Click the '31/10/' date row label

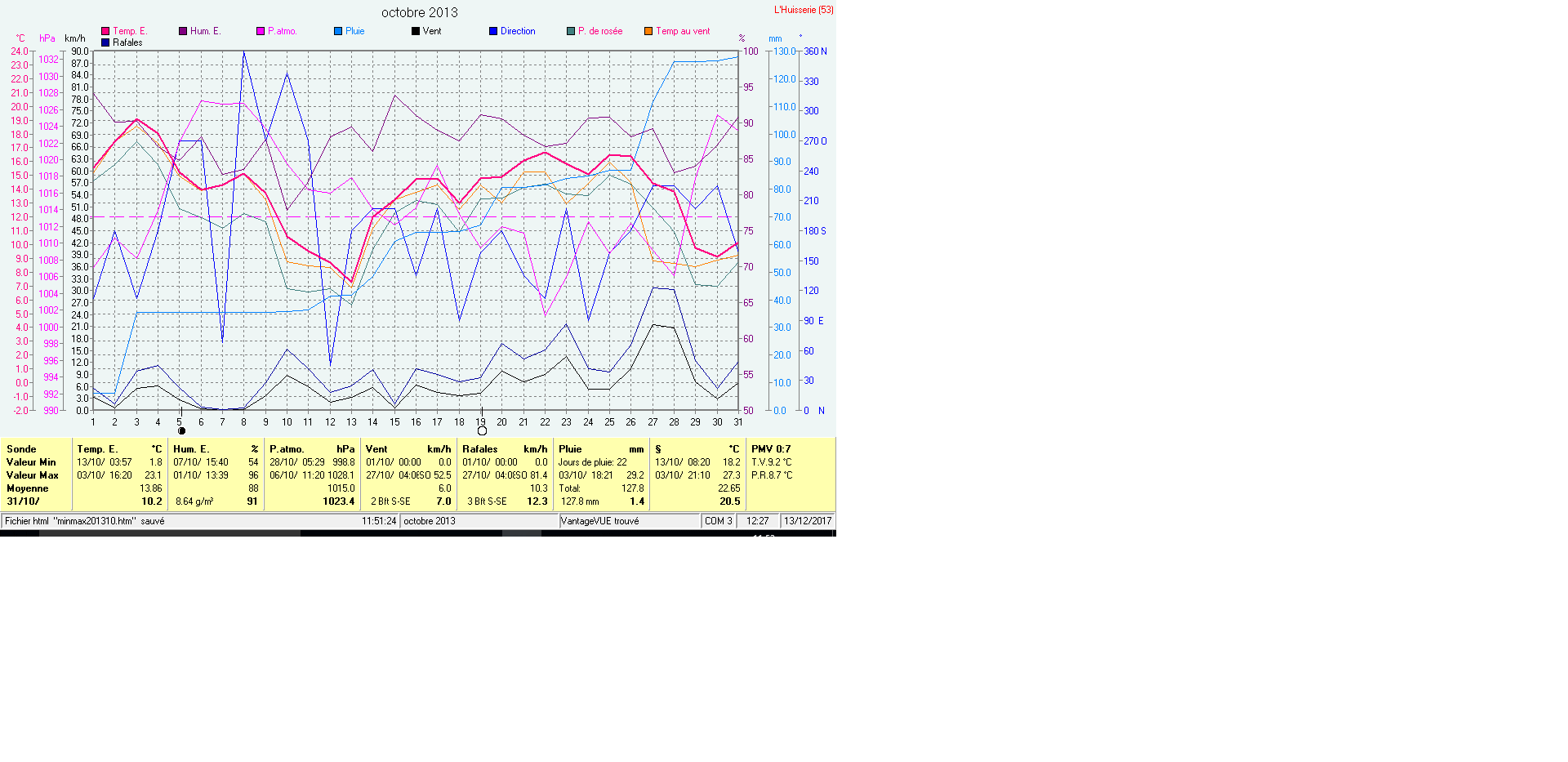(x=23, y=501)
